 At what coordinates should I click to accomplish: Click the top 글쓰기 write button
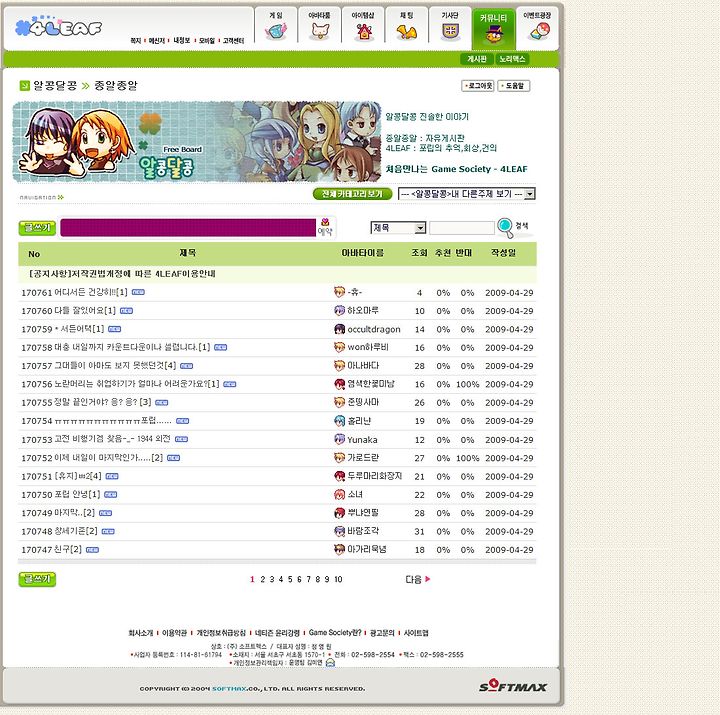pos(37,228)
